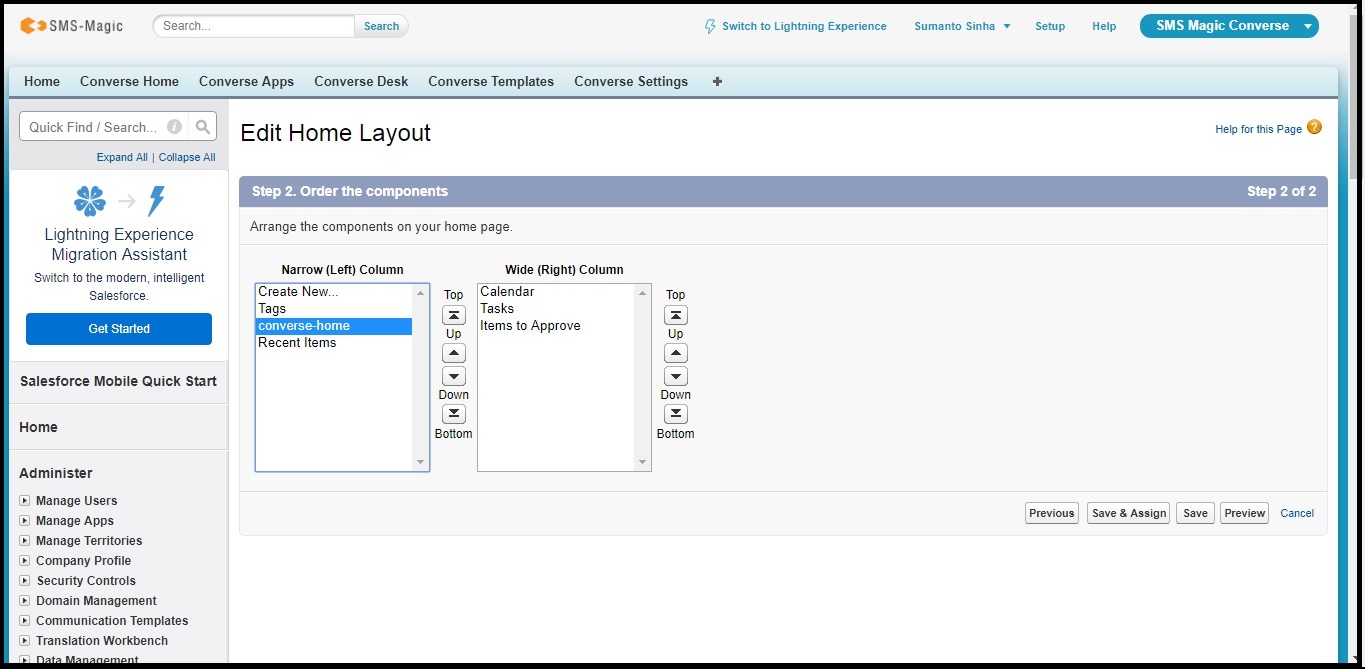The width and height of the screenshot is (1365, 669).
Task: Click Collapse All in sidebar
Action: point(187,157)
